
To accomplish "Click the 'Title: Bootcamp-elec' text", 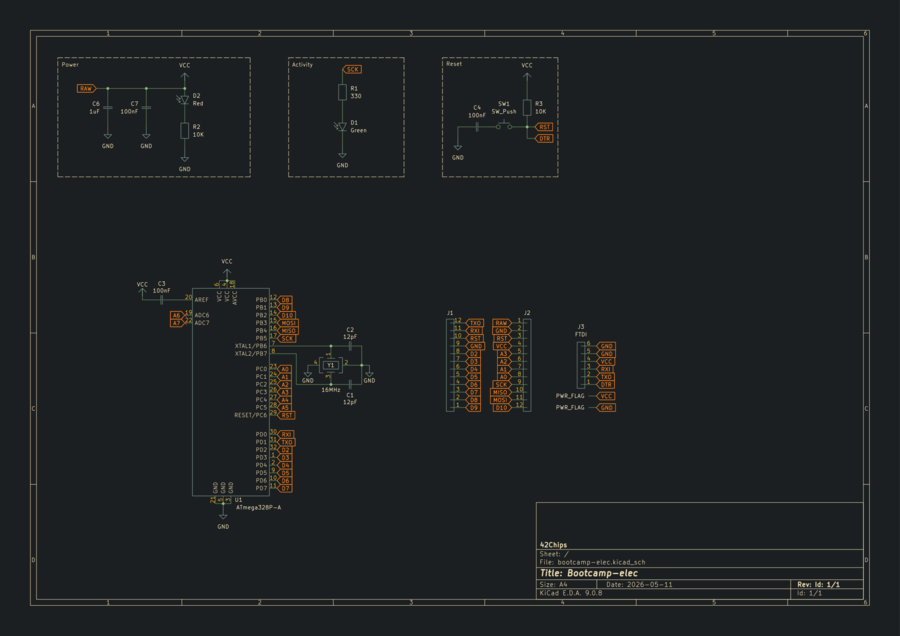I will 588,573.
